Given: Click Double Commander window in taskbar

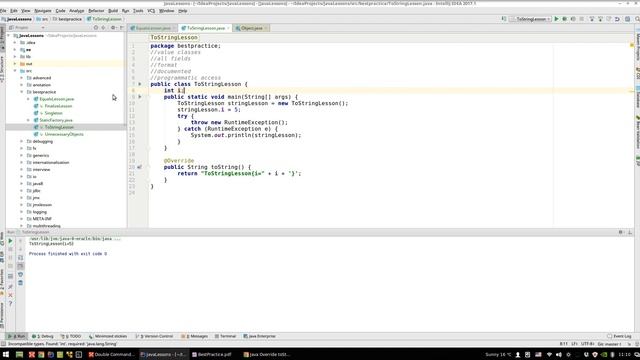Looking at the screenshot, I should click(x=111, y=355).
